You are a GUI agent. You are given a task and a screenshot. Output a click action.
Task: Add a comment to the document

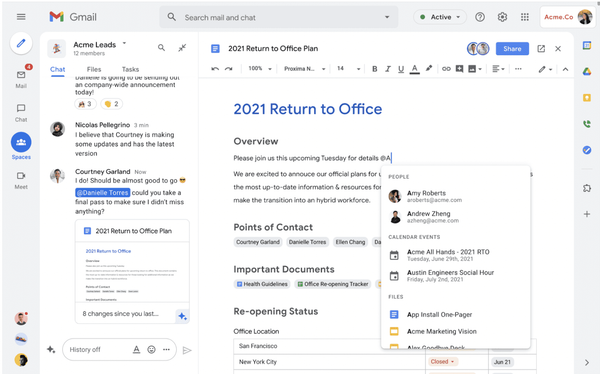459,69
